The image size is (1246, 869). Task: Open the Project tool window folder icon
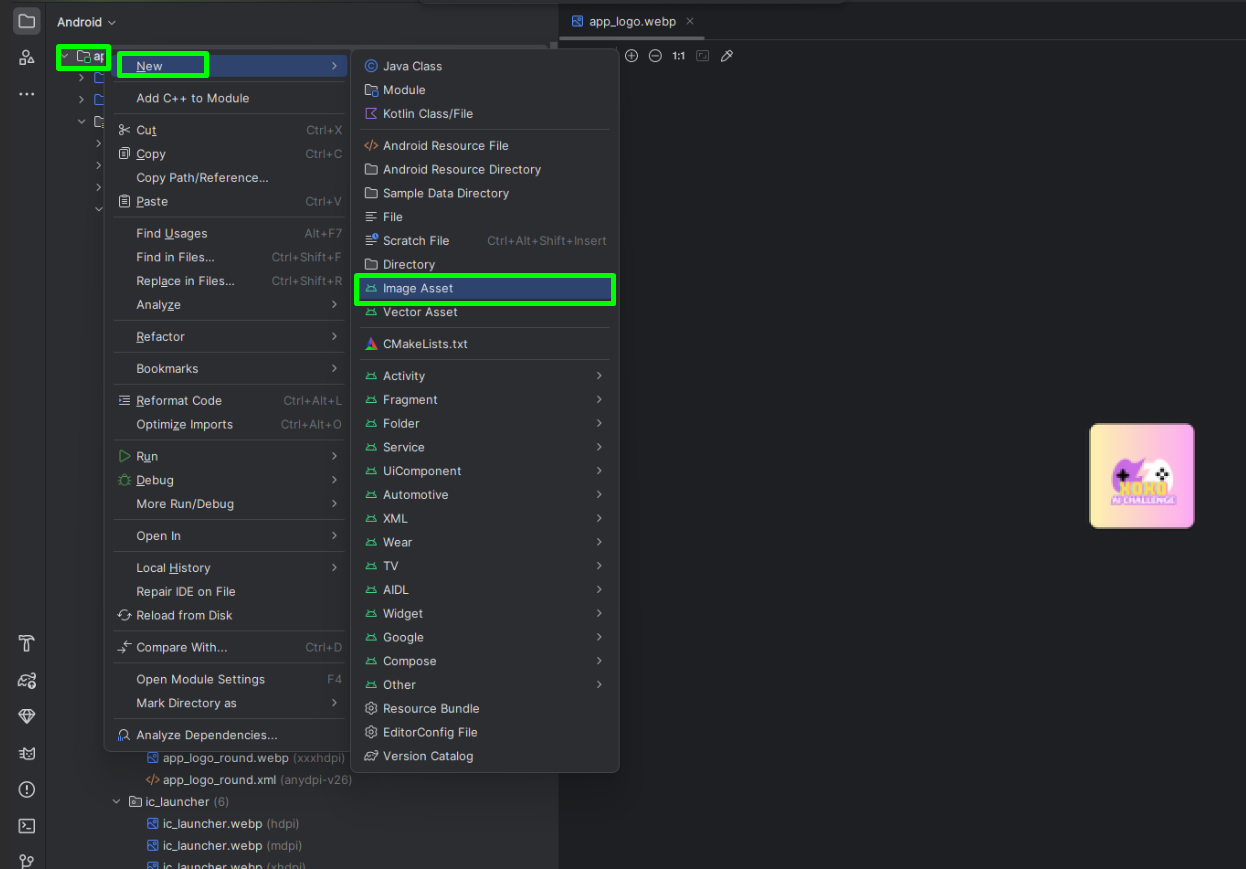[27, 21]
